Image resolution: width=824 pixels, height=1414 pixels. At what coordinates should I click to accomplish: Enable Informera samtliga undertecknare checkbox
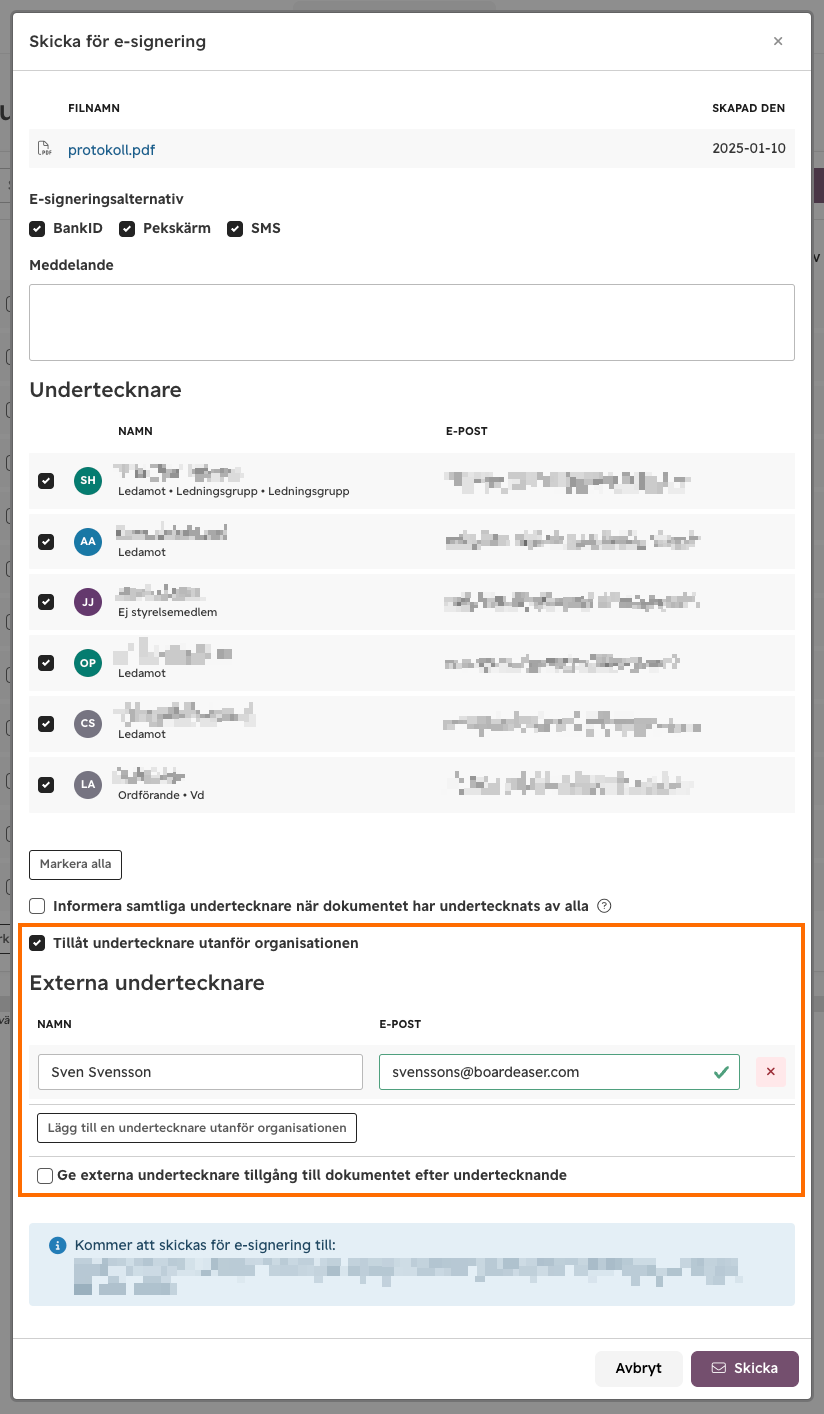[x=37, y=906]
